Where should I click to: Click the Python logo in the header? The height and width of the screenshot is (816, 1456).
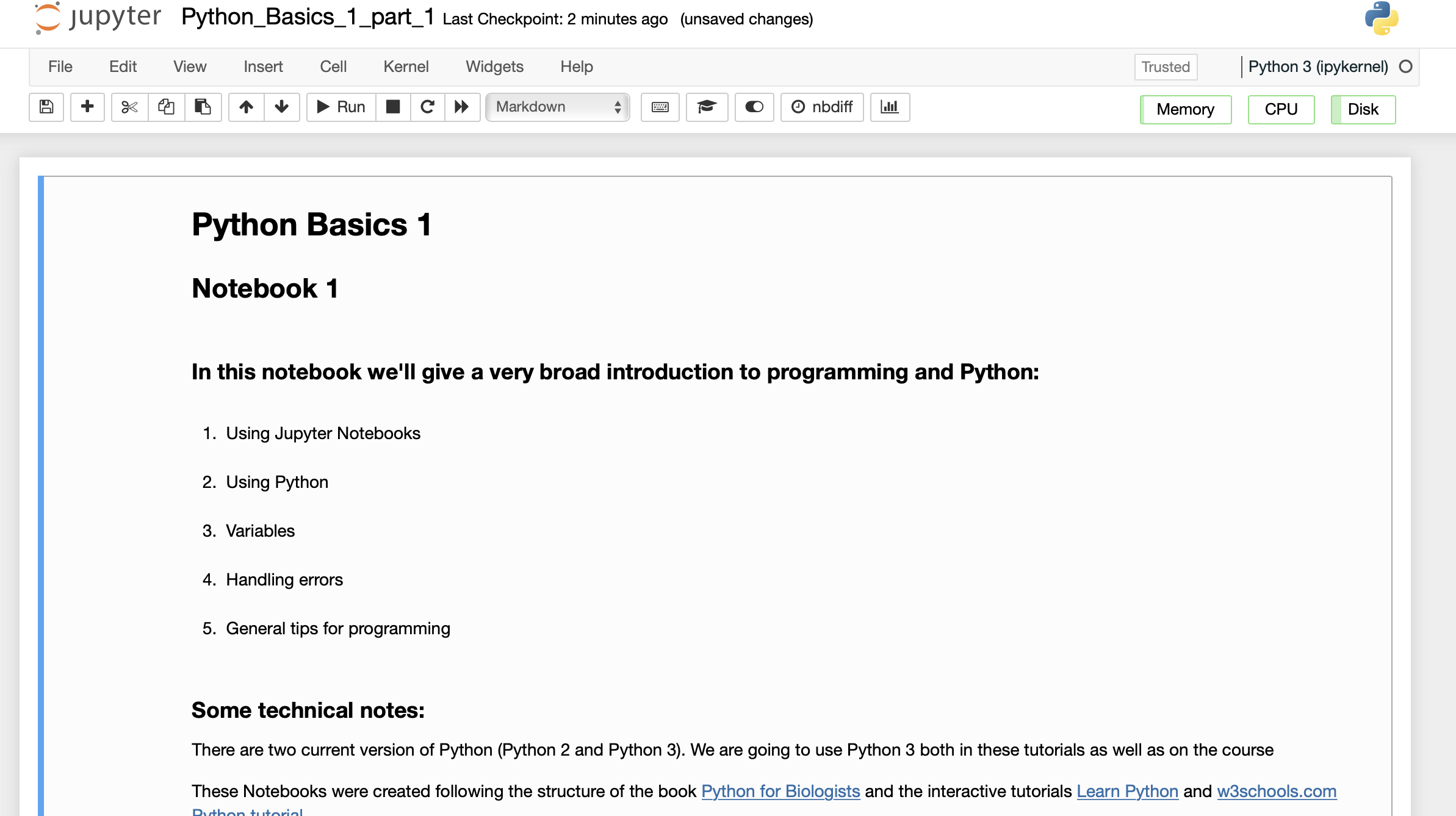tap(1382, 18)
